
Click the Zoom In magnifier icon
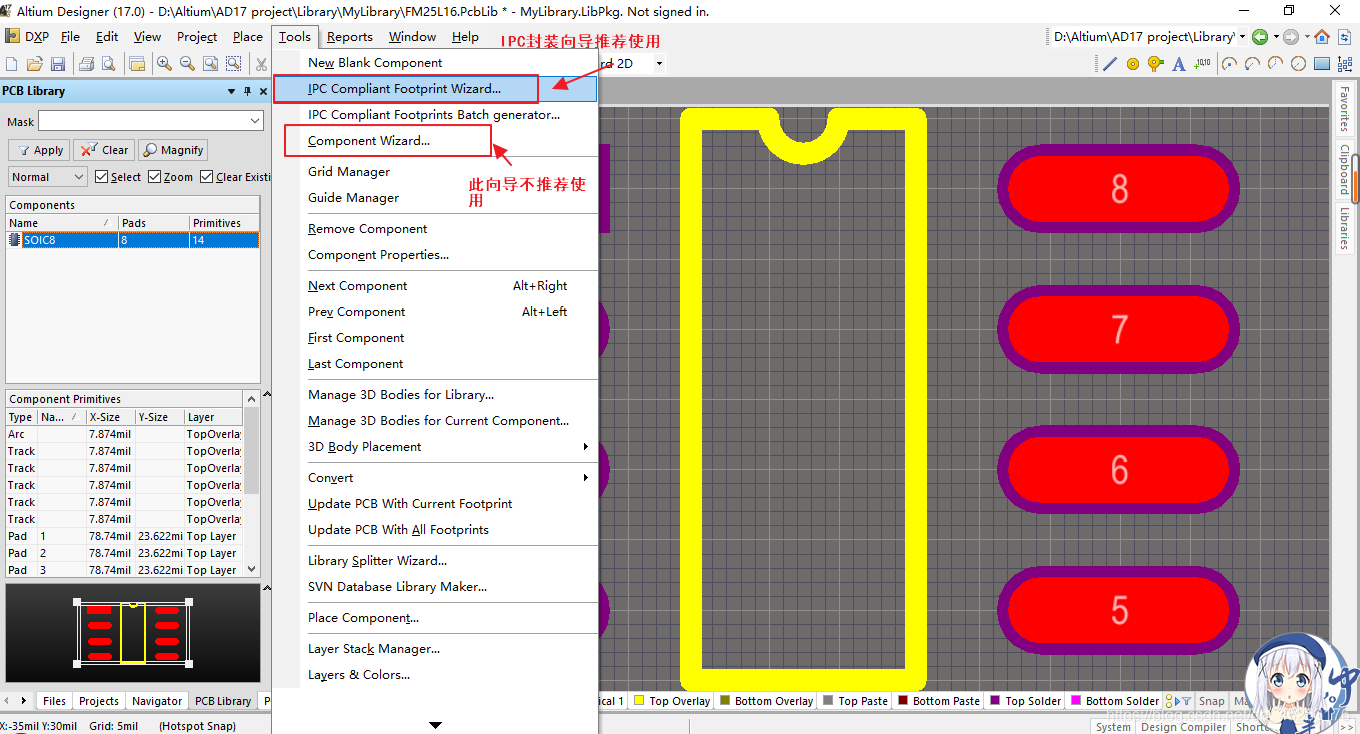(x=163, y=64)
